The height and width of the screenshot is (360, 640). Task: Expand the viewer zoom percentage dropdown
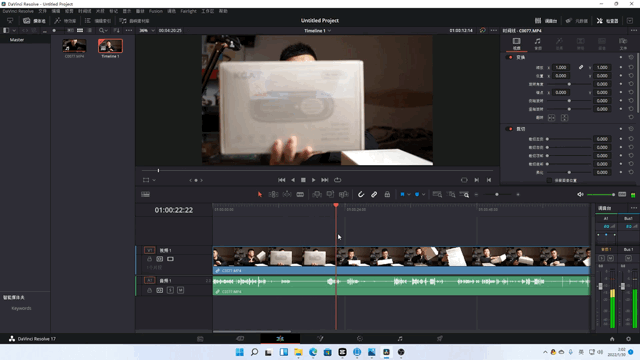tap(147, 31)
